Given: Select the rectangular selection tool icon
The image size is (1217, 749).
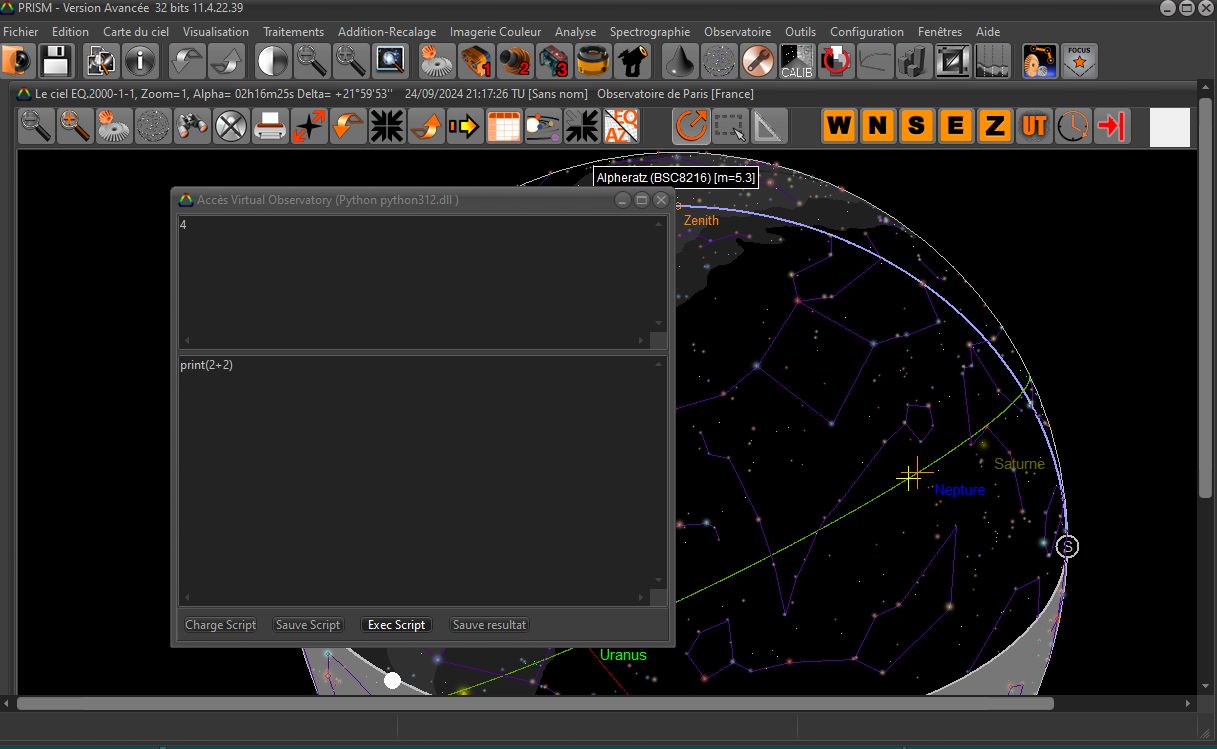Looking at the screenshot, I should coord(730,127).
